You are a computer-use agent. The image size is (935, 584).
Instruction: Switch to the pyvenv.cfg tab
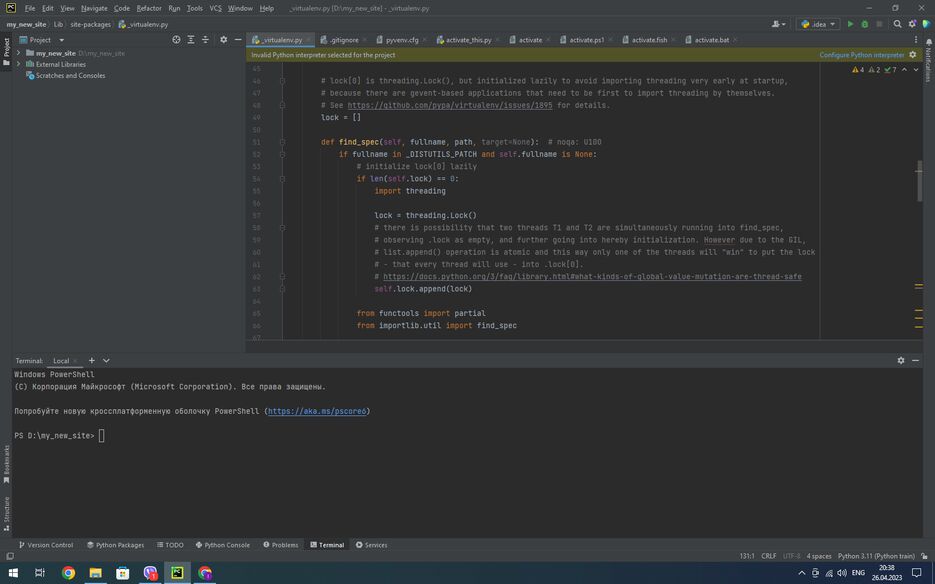(401, 39)
